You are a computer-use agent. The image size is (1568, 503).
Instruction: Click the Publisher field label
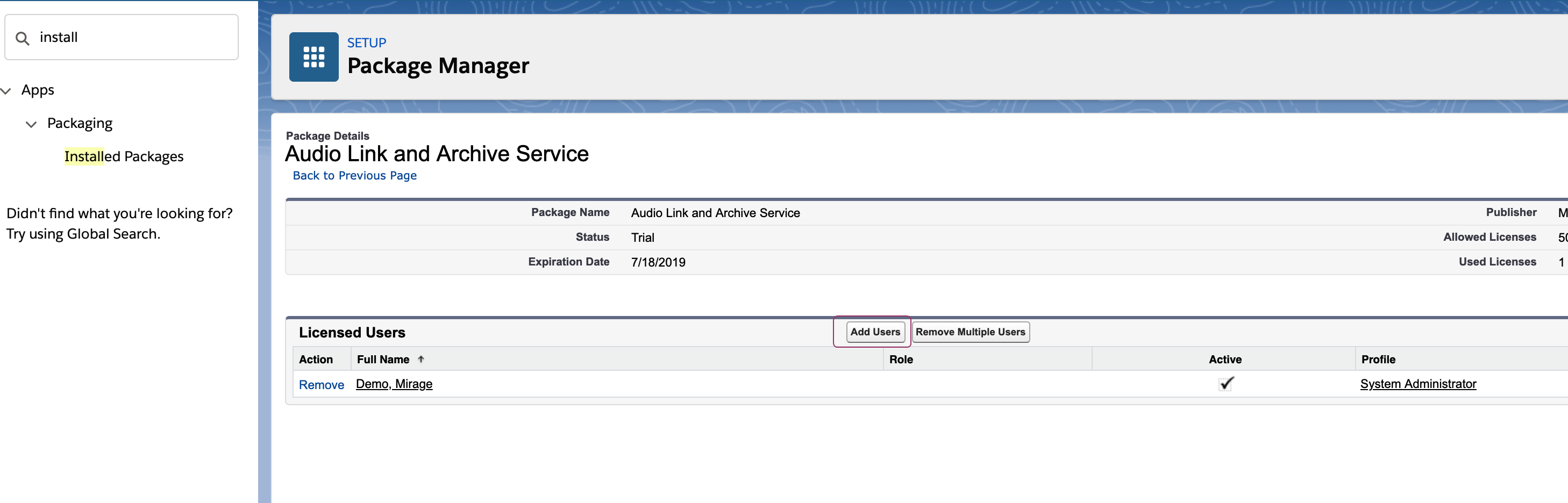1511,212
